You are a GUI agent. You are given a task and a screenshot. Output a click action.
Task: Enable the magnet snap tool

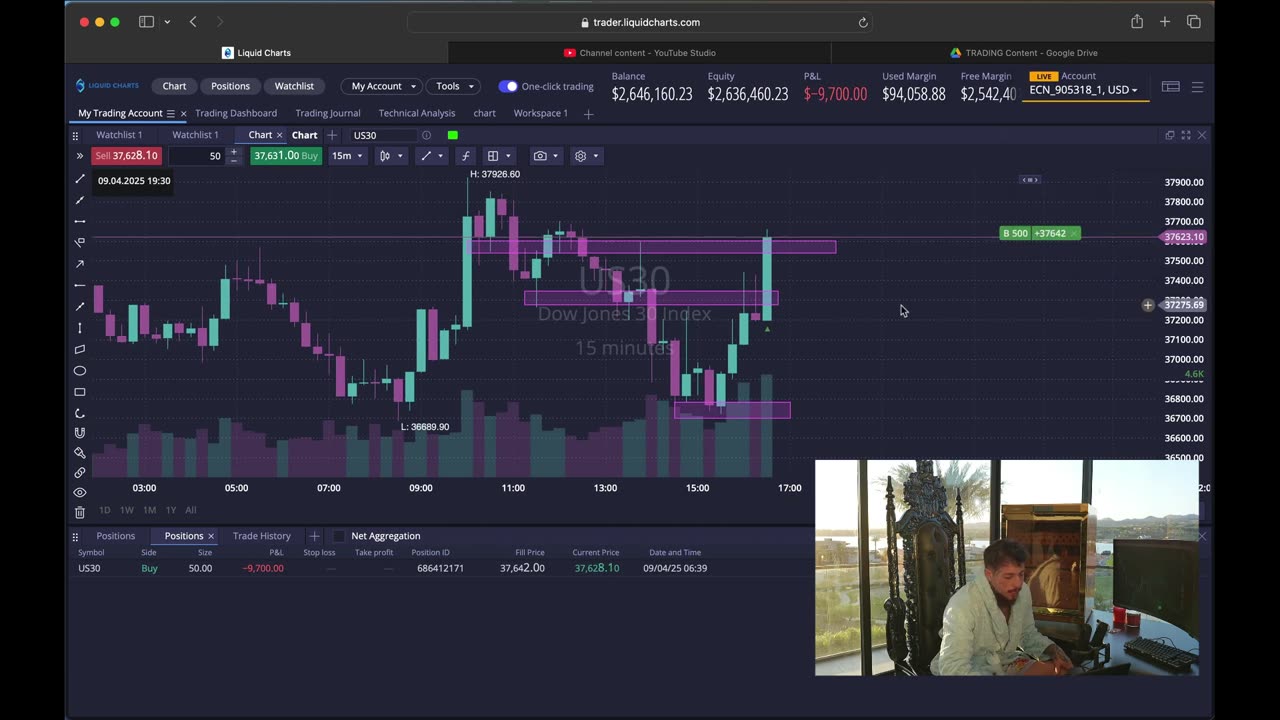(x=80, y=433)
